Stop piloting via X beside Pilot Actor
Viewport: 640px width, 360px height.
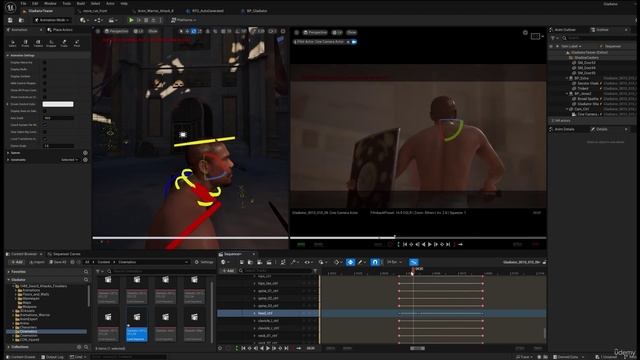[348, 42]
